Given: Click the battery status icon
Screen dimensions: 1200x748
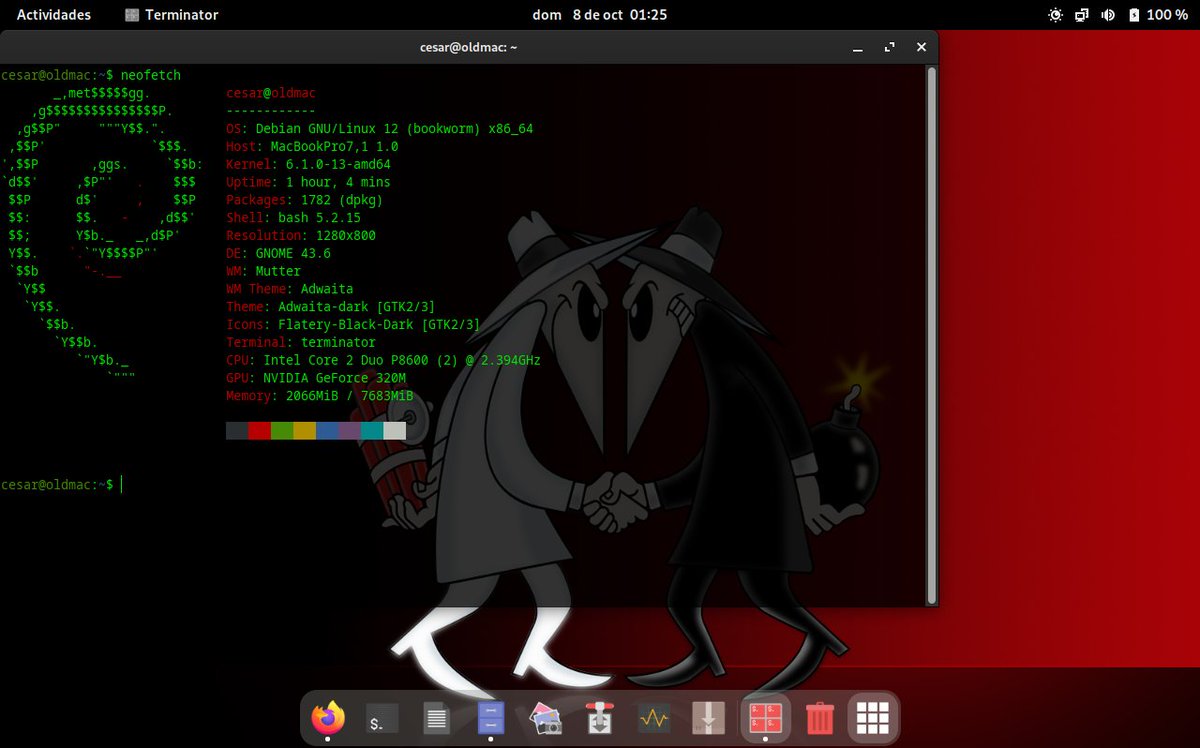Looking at the screenshot, I should (x=1134, y=15).
